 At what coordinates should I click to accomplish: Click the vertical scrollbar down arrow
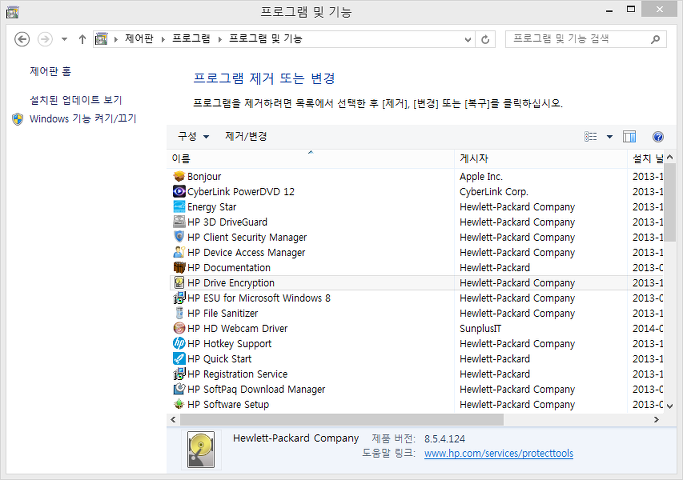[670, 406]
